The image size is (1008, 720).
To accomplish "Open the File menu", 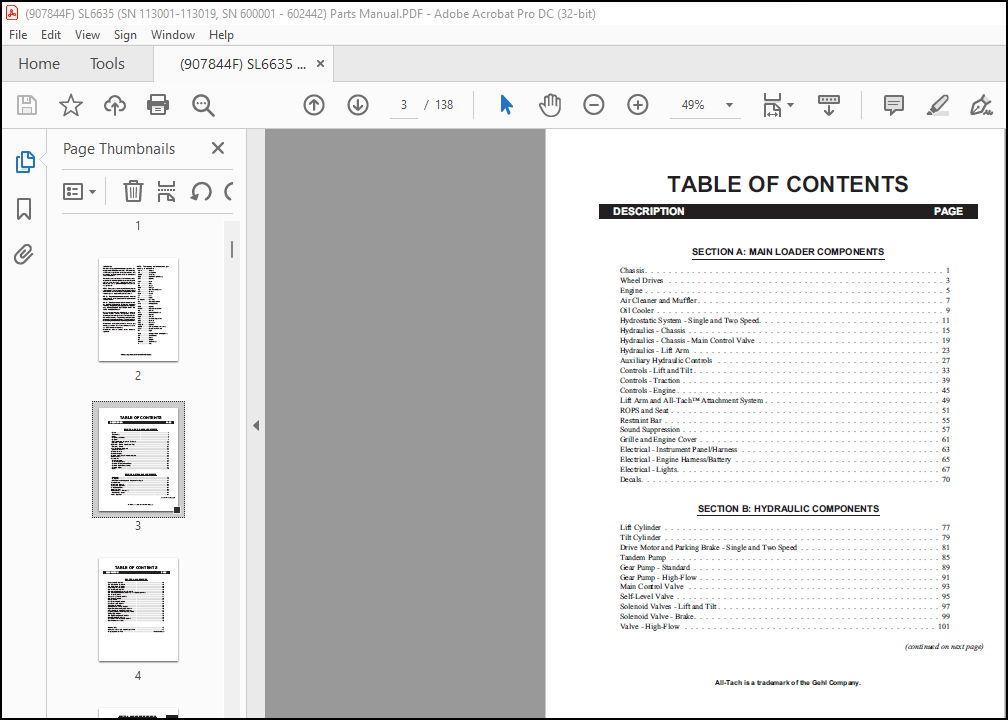I will (18, 35).
